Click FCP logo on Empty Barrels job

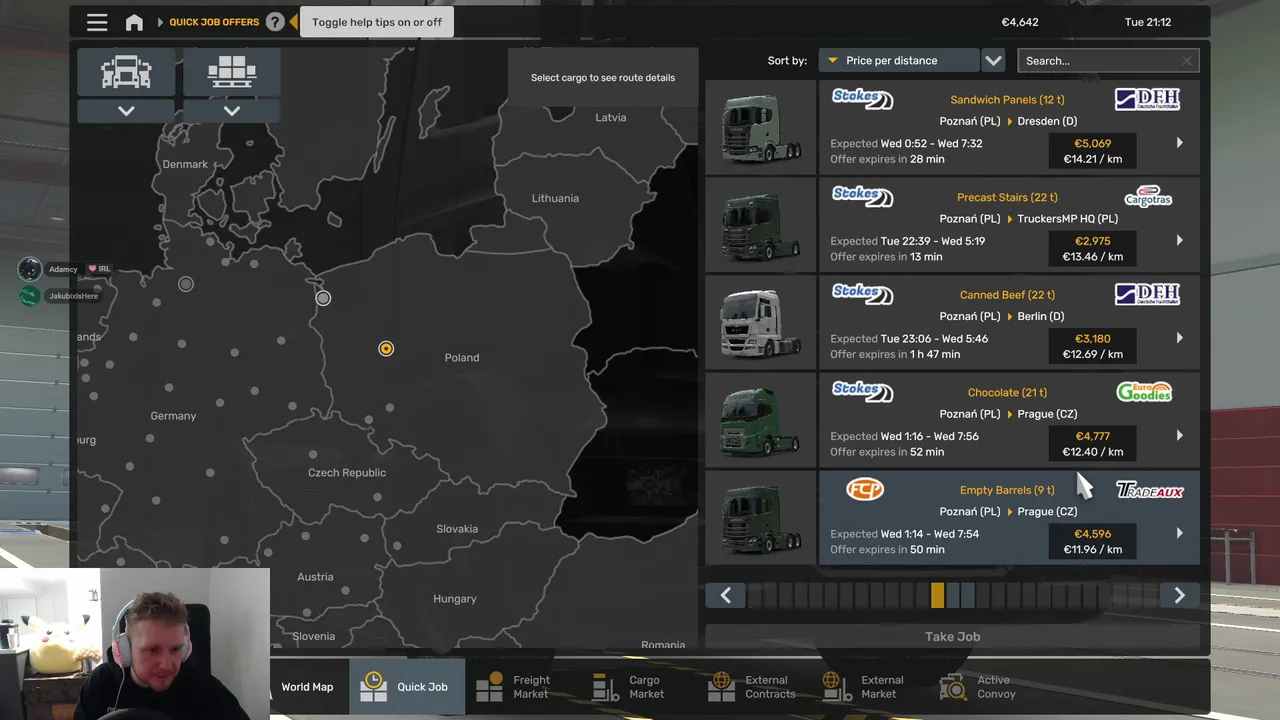coord(865,489)
